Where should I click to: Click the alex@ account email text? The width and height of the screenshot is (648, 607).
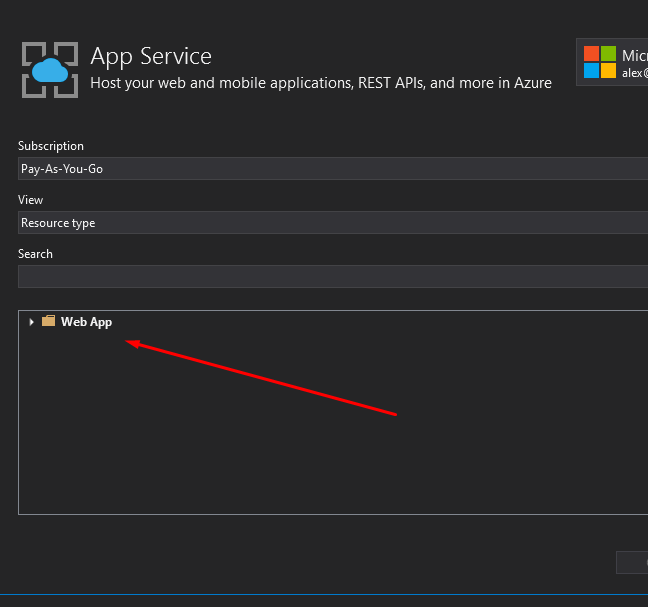click(634, 73)
